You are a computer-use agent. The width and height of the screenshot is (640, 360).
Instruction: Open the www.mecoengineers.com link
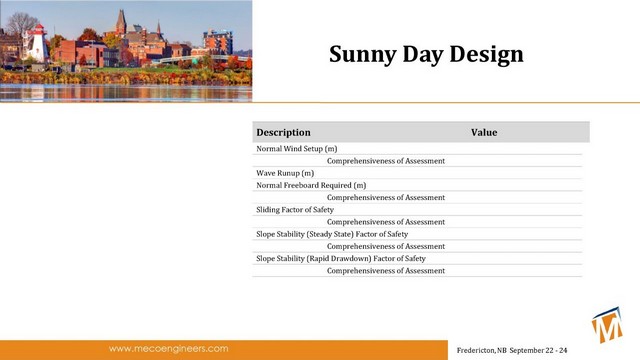(169, 349)
